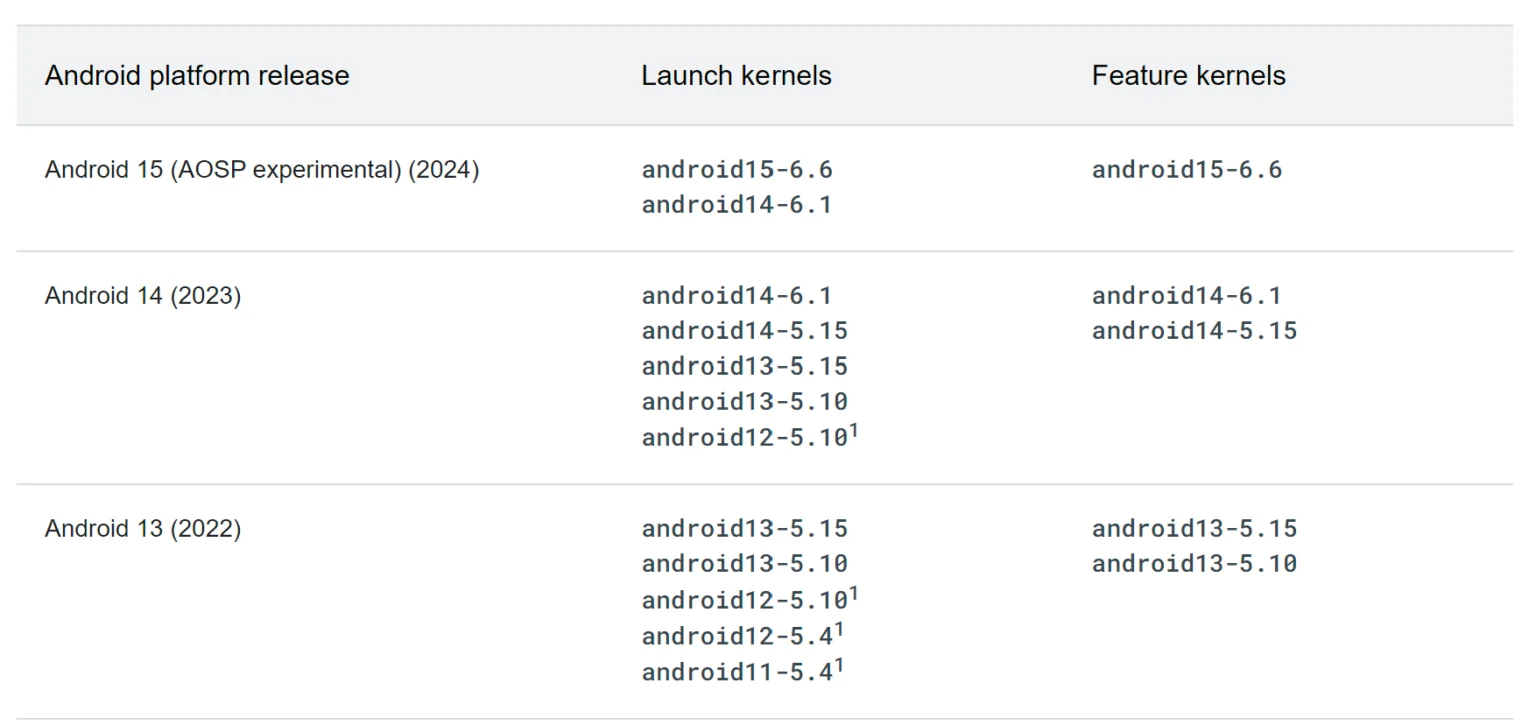Screen dimensions: 1536x725
Task: Click android15-6.6 in the Launch kernels column
Action: 737,170
